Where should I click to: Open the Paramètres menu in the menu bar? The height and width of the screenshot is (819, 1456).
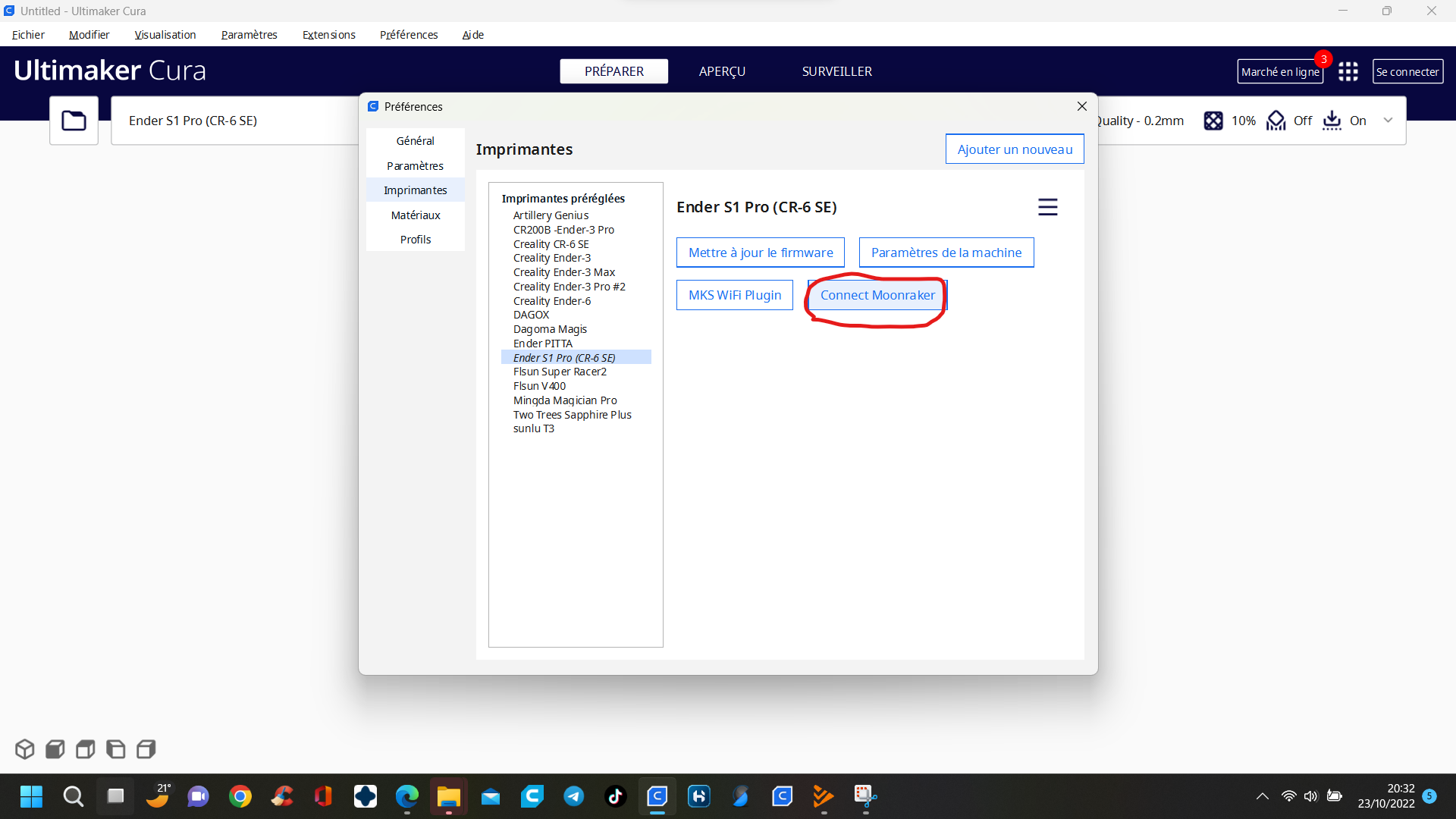click(x=249, y=35)
